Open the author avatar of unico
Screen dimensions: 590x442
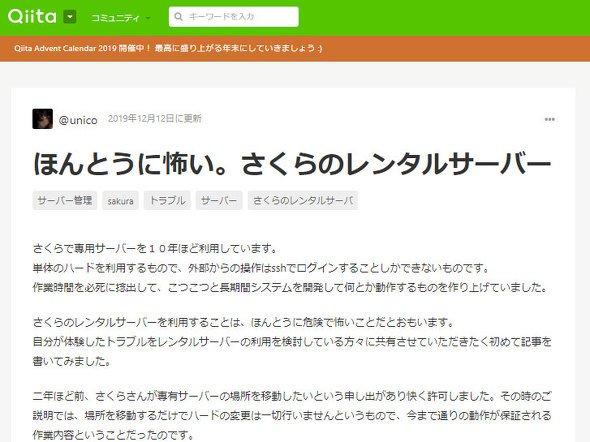[43, 119]
